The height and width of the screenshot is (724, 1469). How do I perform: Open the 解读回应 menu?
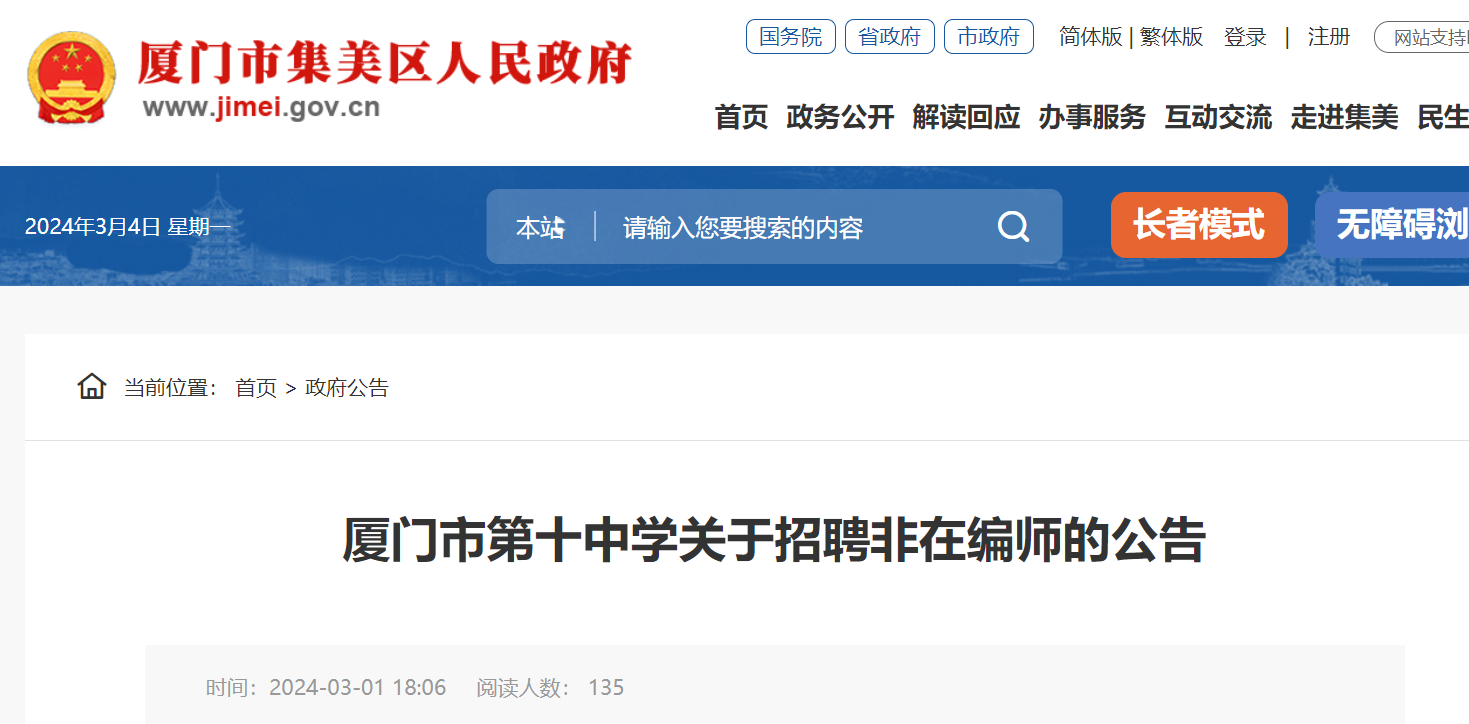point(967,117)
